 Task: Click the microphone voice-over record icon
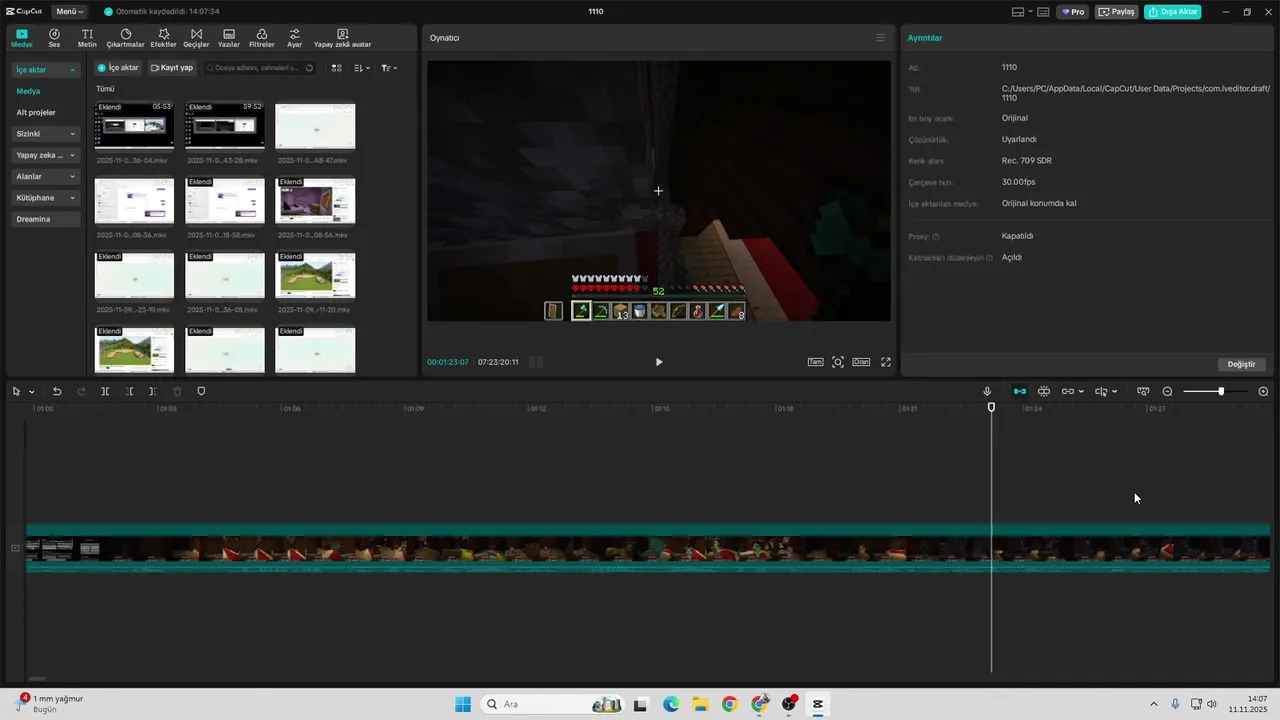[987, 391]
